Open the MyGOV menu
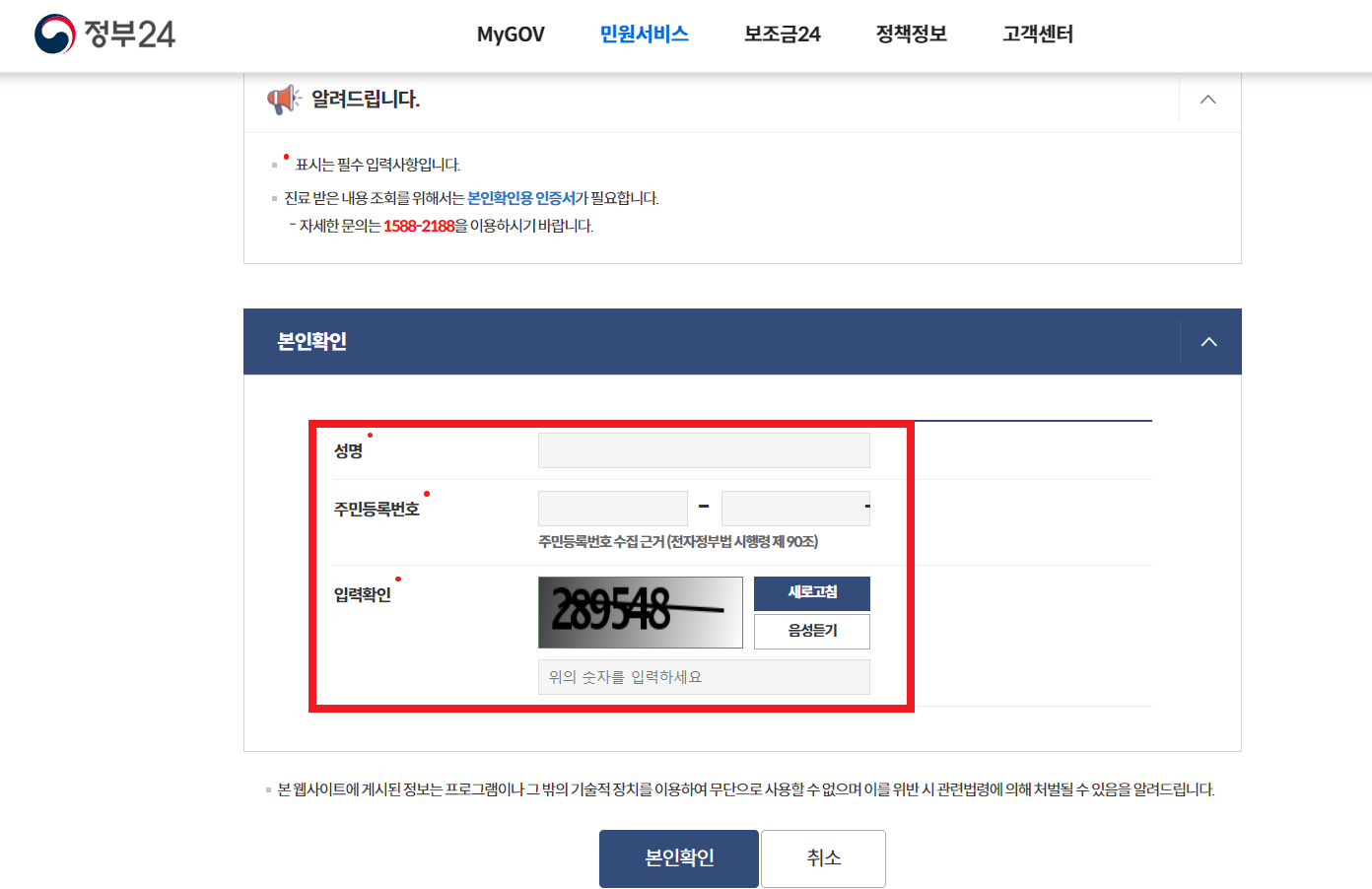The height and width of the screenshot is (889, 1372). click(x=511, y=34)
